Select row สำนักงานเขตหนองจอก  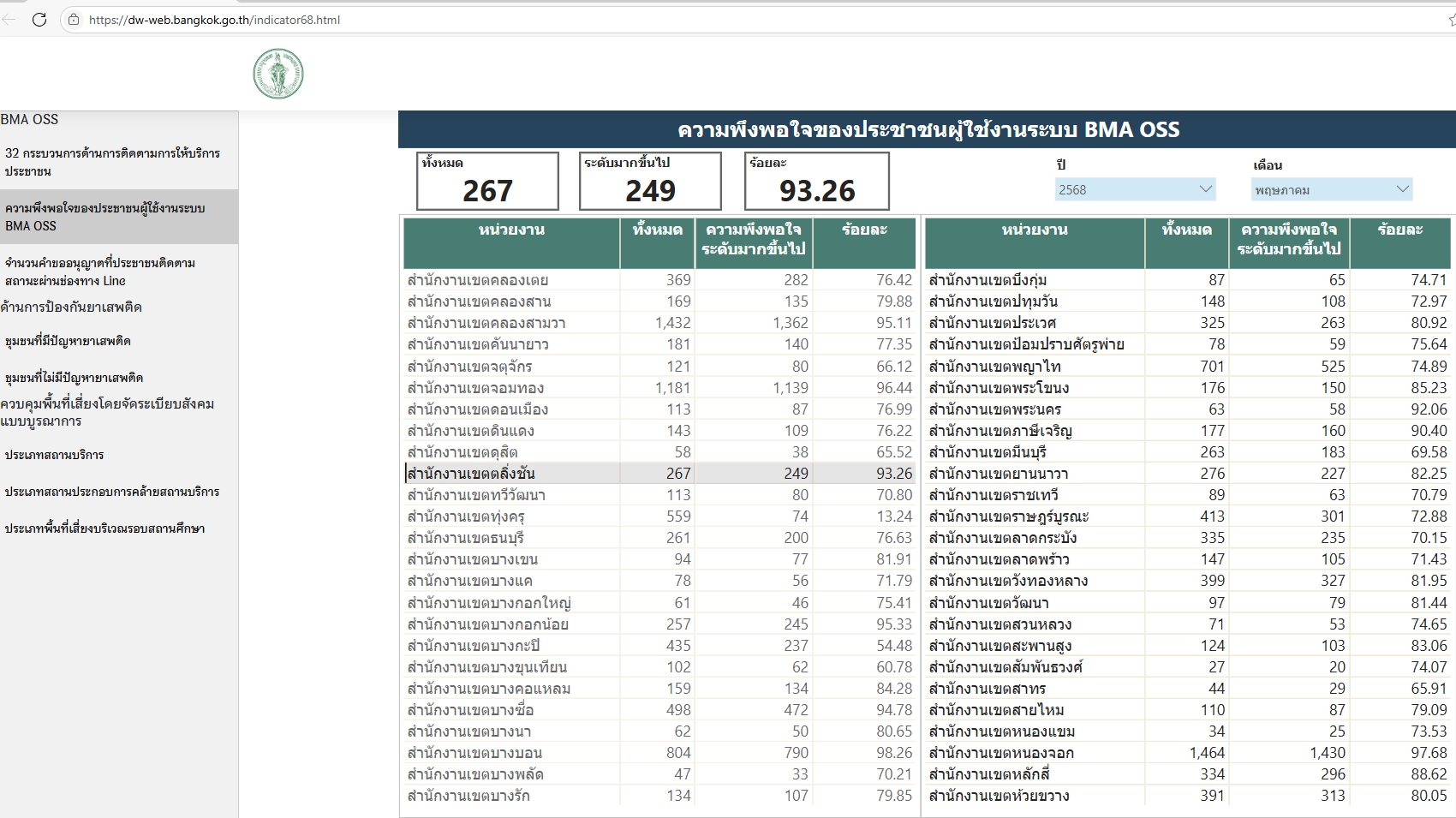[x=1188, y=753]
